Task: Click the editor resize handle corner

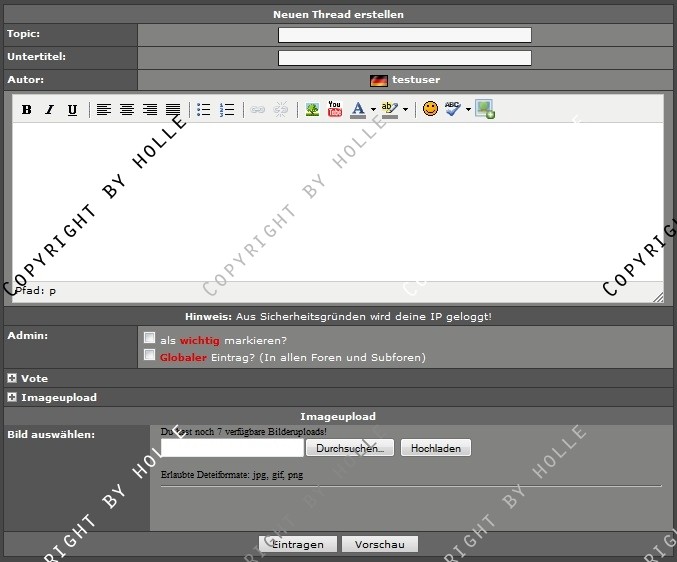Action: (x=658, y=297)
